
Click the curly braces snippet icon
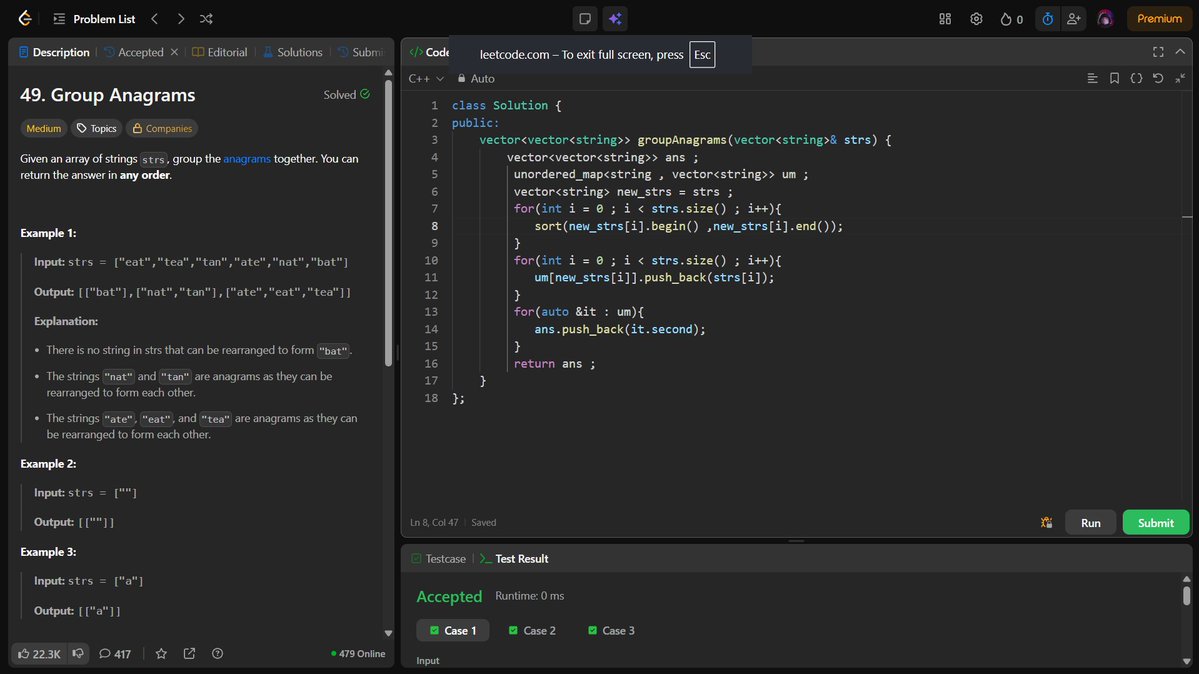point(1136,78)
